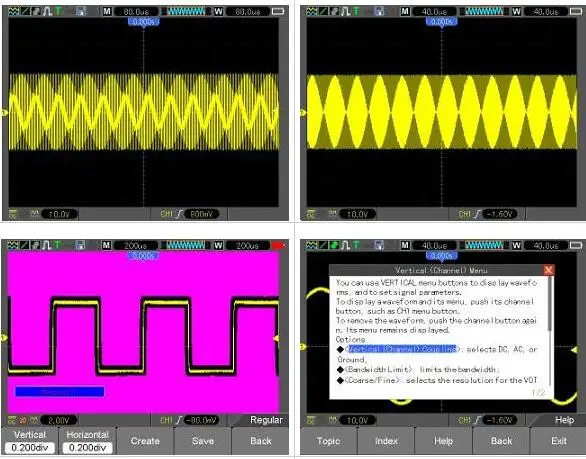Viewport: 586px width, 459px height.
Task: Click the yellow trigger level arrow in Help panel
Action: [574, 349]
